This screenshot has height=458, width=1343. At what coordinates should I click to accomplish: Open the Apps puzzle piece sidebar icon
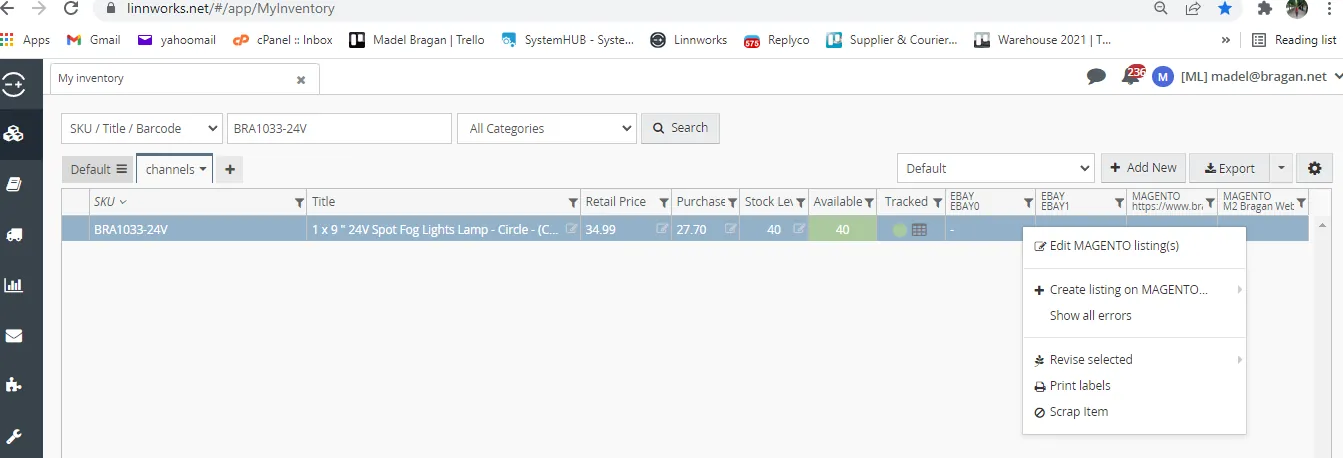click(14, 385)
